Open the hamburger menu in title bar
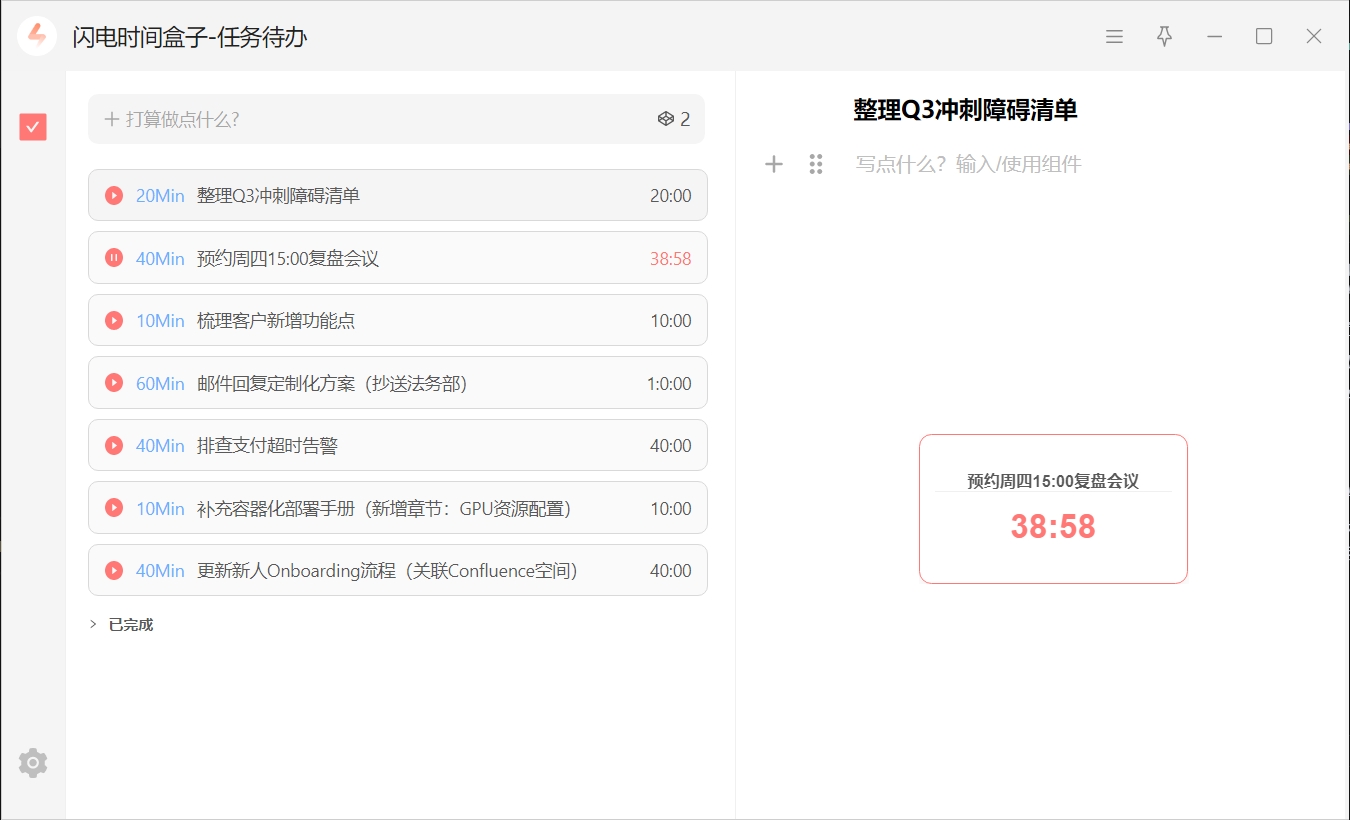1350x820 pixels. point(1114,37)
